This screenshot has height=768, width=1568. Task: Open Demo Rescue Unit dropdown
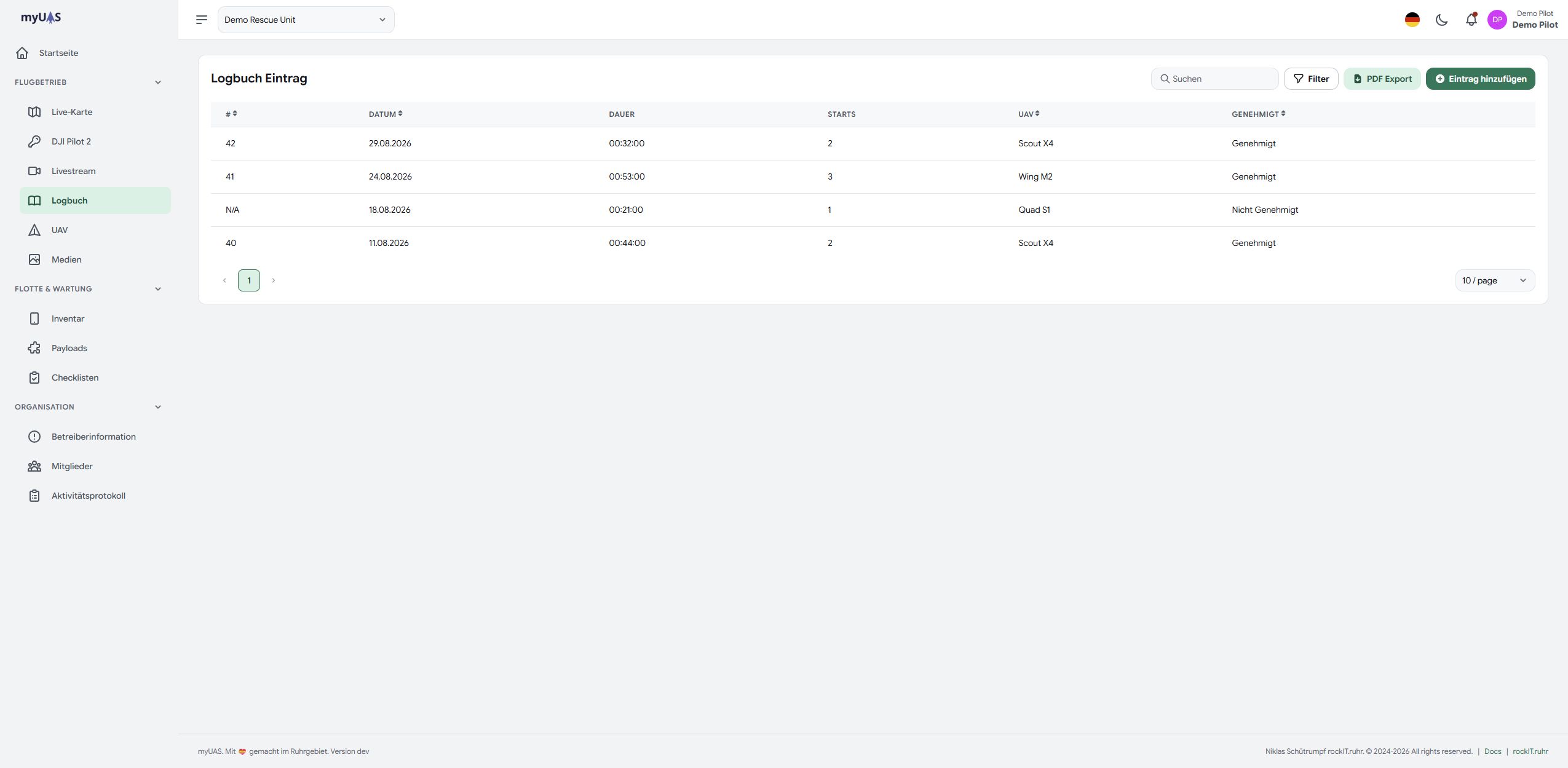pos(306,20)
